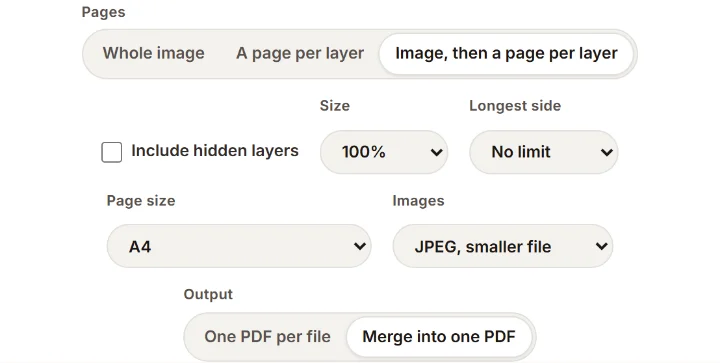
Task: Click the 'Page size' field label
Action: (x=141, y=201)
